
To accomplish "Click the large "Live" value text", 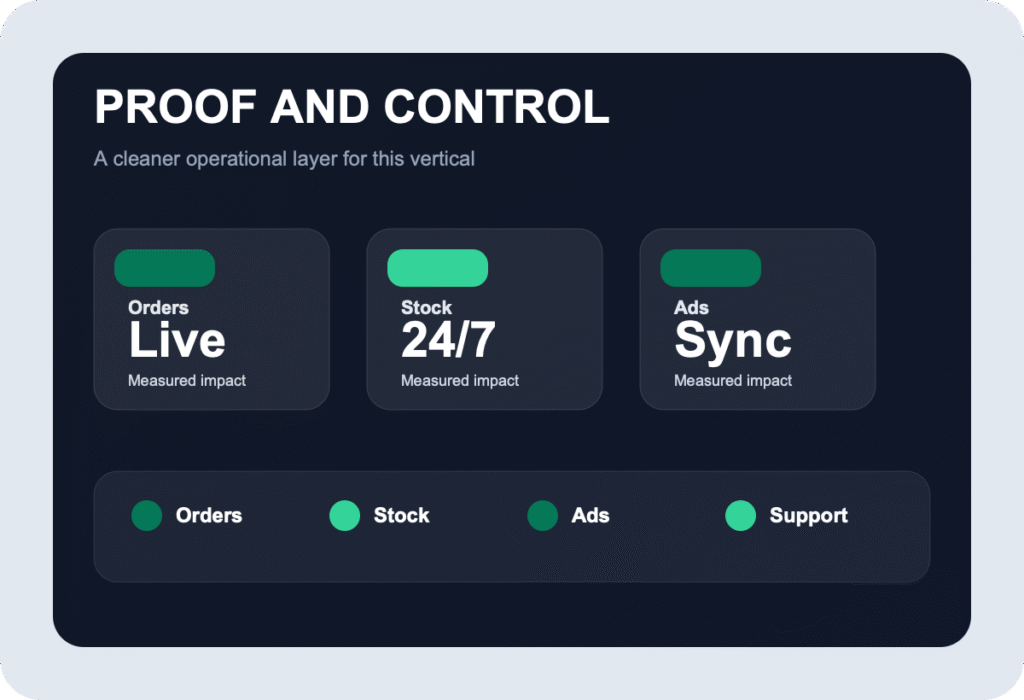I will click(177, 341).
